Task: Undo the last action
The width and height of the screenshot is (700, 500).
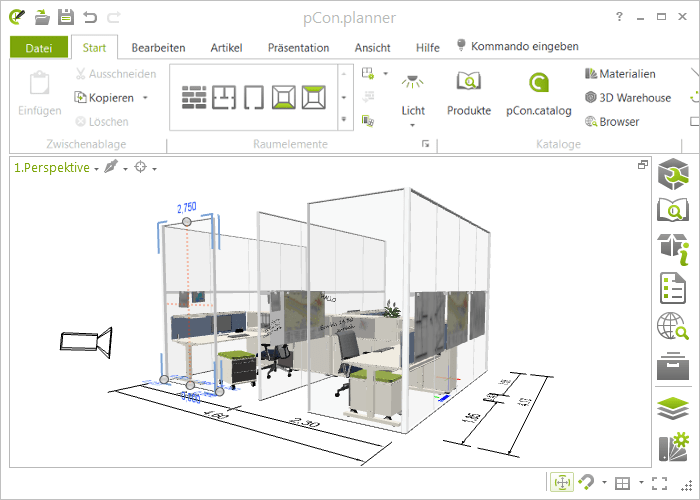Action: [x=90, y=17]
